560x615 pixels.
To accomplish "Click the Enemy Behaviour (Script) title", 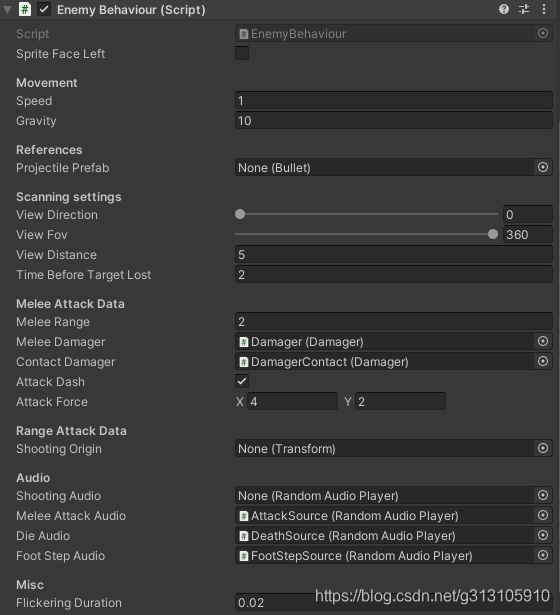I will pyautogui.click(x=131, y=10).
